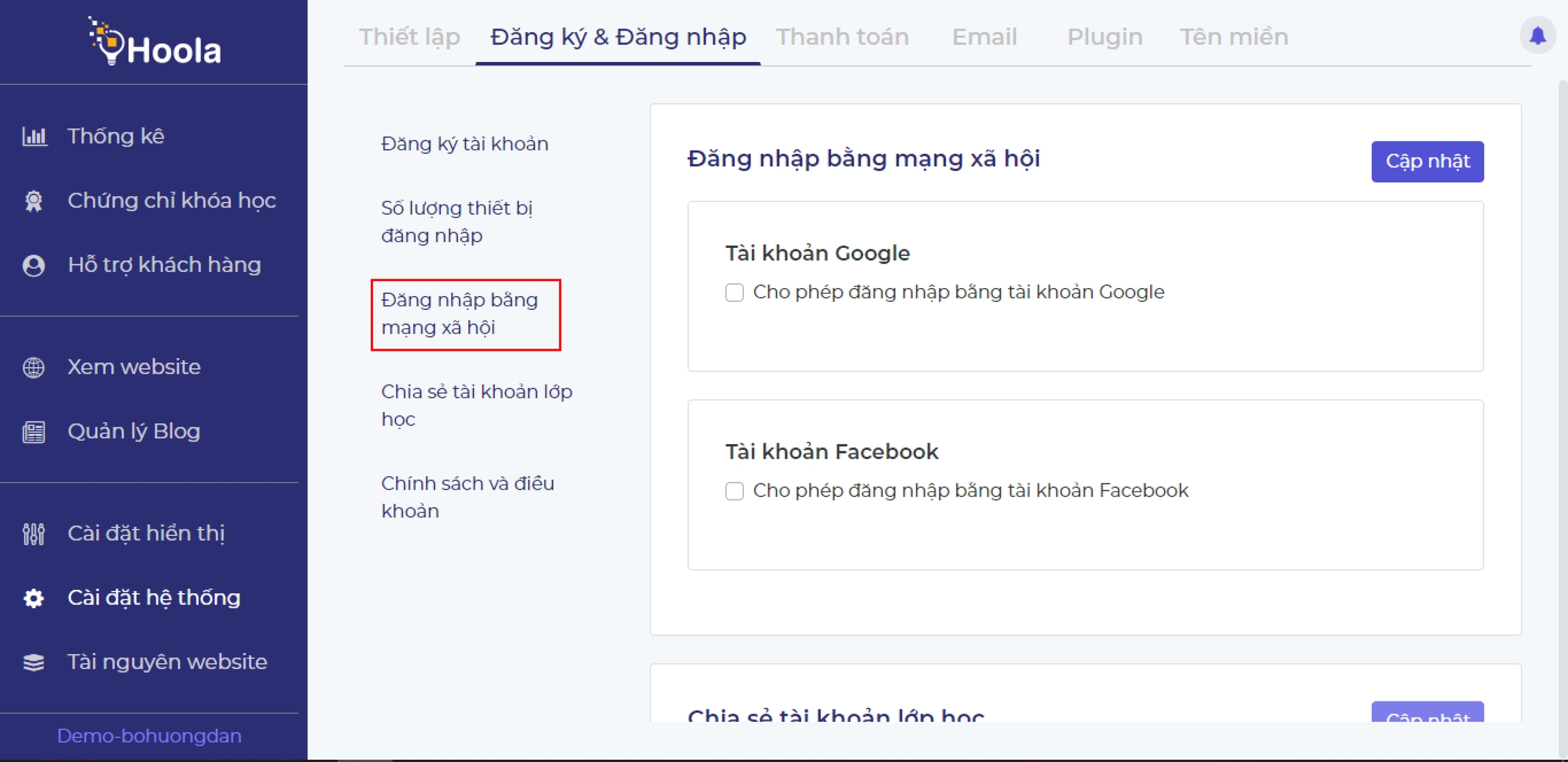The width and height of the screenshot is (1568, 762).
Task: Click the vertical page scrollbar
Action: tap(1562, 409)
